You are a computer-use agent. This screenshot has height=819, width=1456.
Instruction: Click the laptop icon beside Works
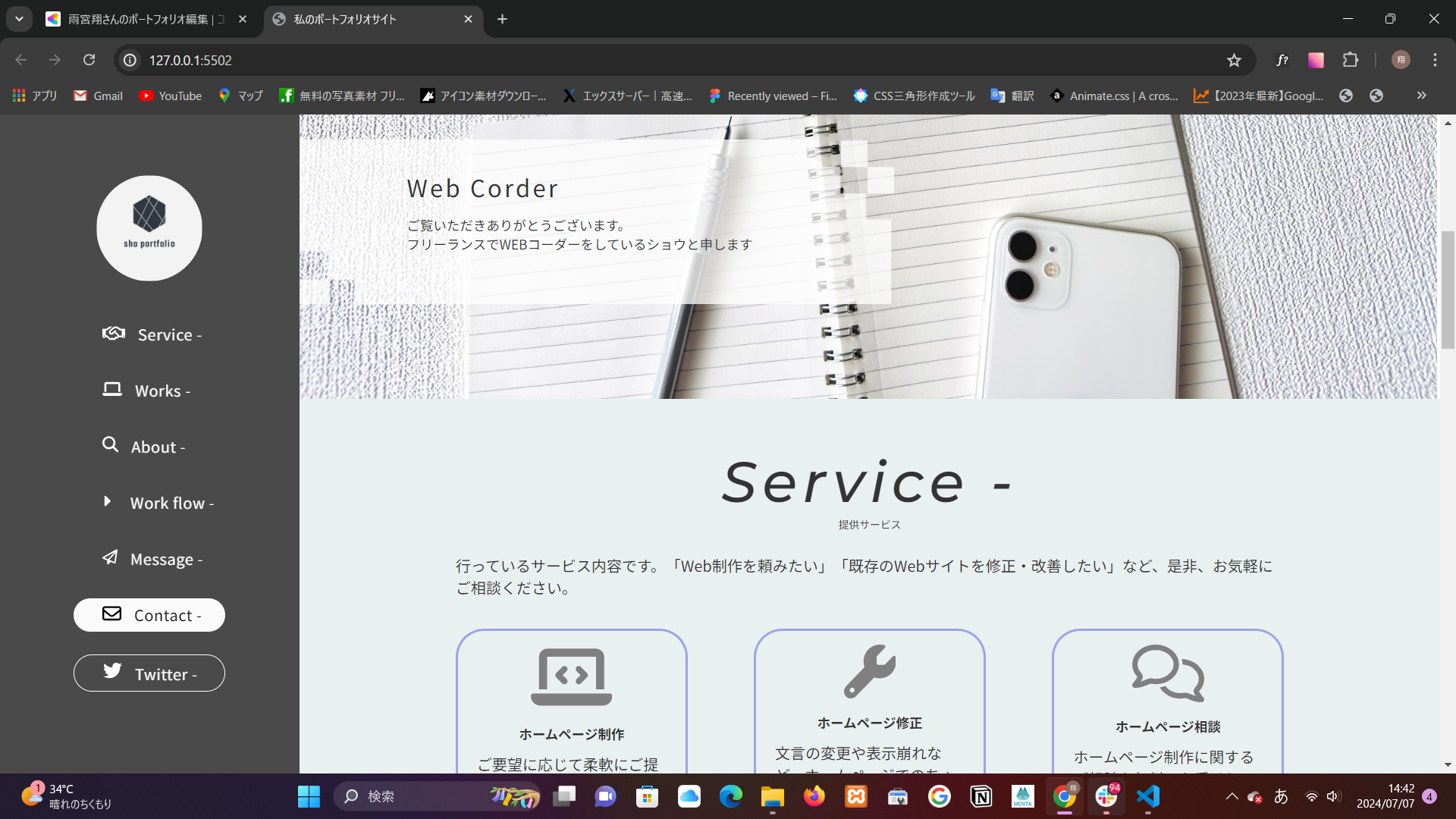tap(112, 390)
